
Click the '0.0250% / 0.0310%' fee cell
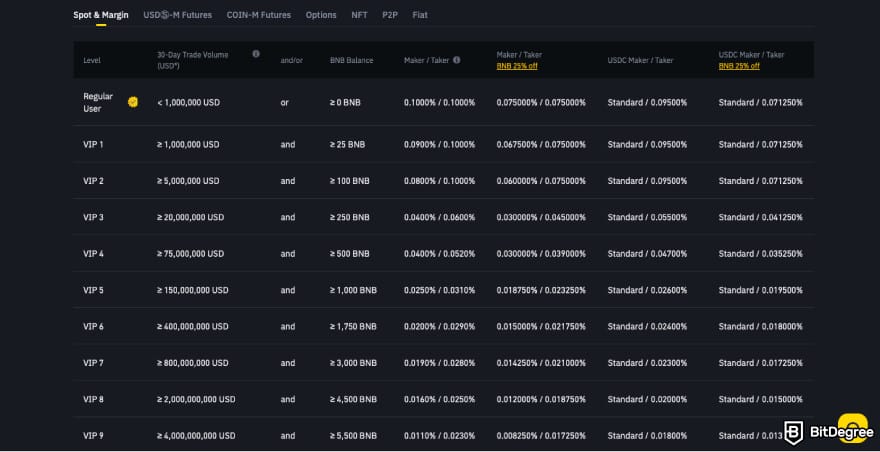(x=439, y=290)
